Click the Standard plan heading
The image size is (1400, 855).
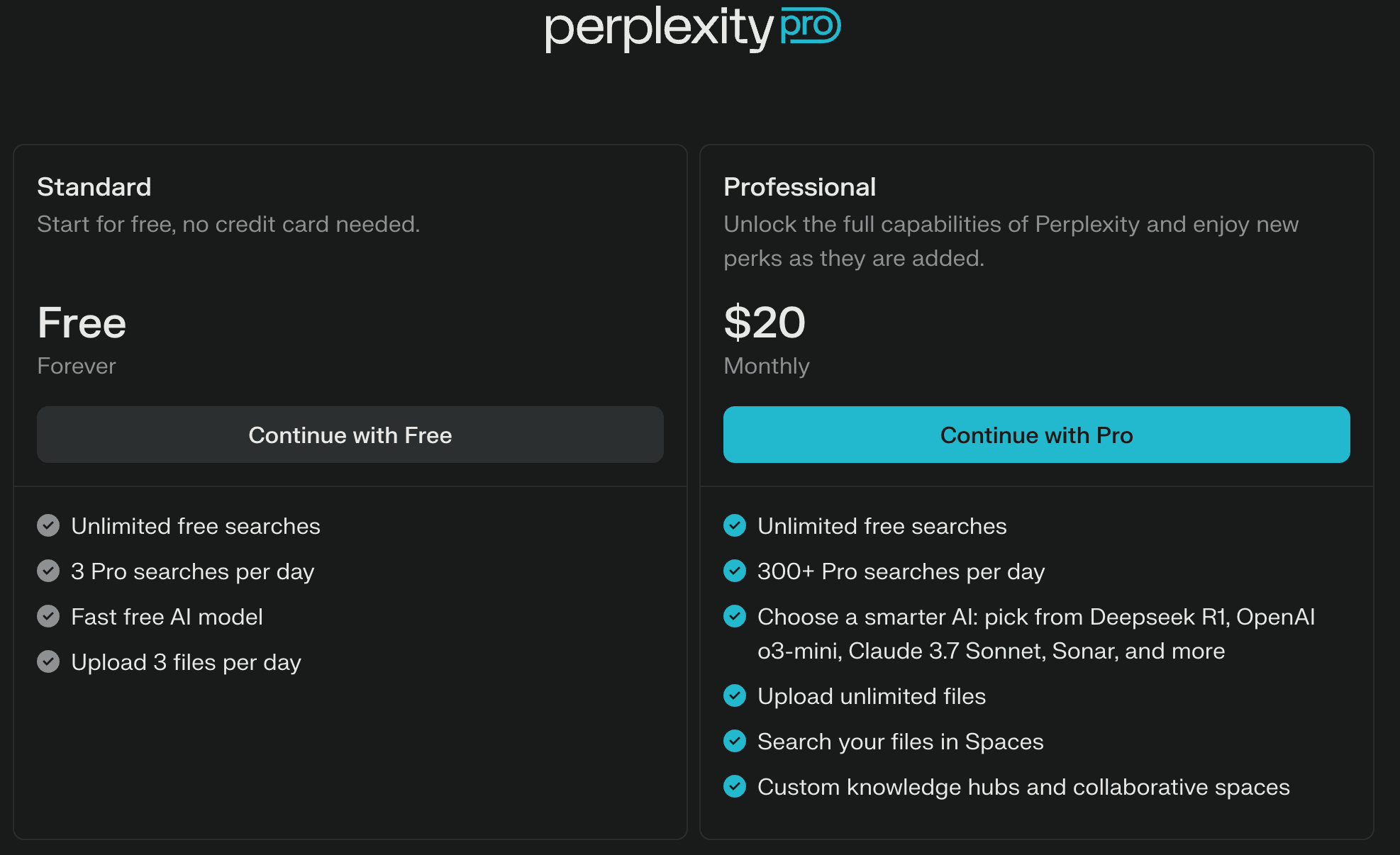(x=94, y=186)
